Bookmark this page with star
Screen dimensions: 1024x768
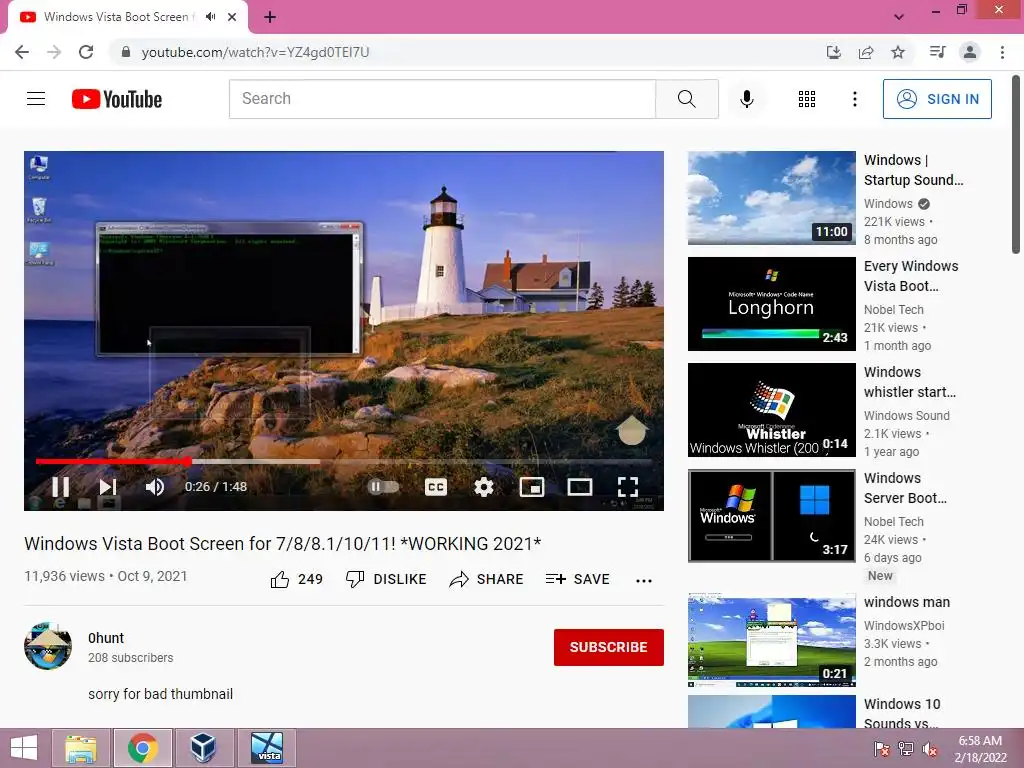point(898,52)
